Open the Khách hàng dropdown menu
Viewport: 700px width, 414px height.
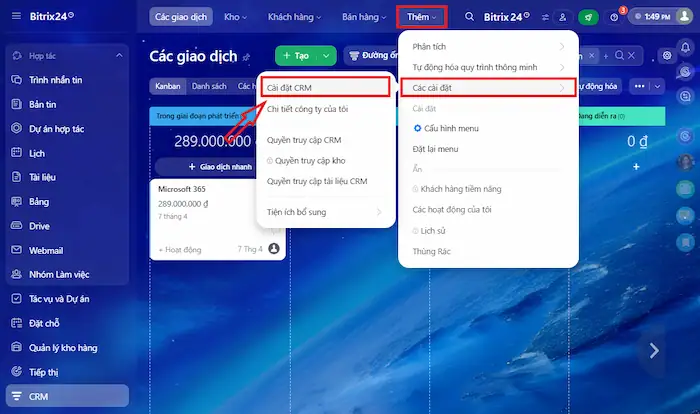point(294,17)
